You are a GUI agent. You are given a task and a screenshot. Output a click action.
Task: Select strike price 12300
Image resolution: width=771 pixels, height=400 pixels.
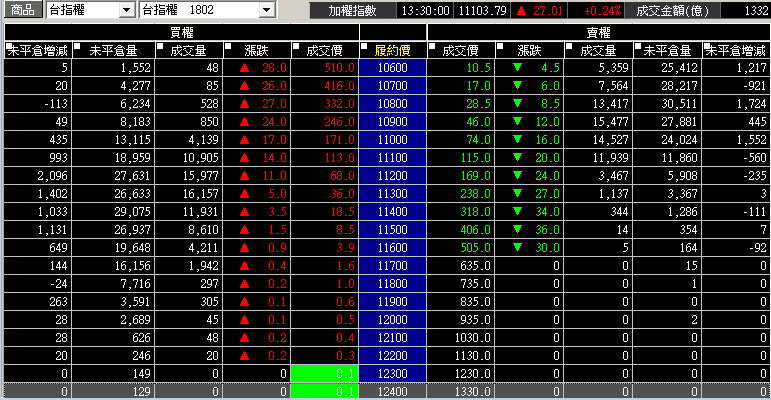point(392,374)
